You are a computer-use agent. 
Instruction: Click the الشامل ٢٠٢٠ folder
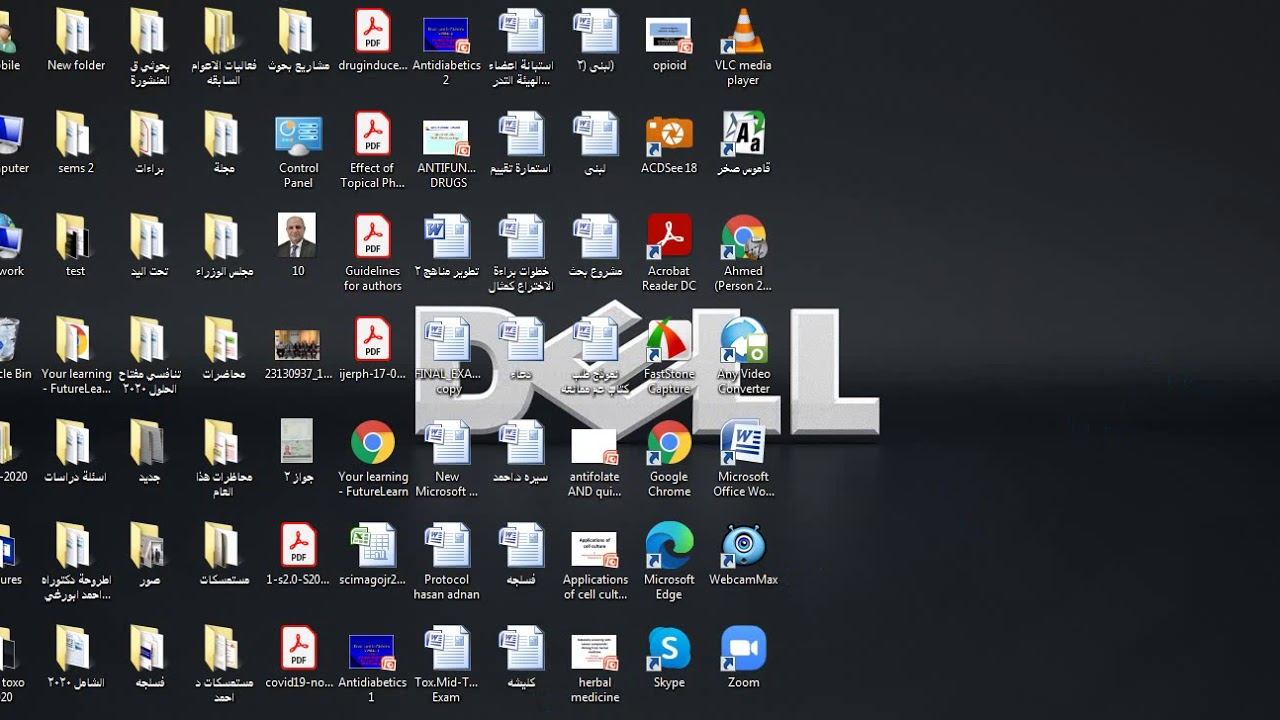tap(76, 658)
